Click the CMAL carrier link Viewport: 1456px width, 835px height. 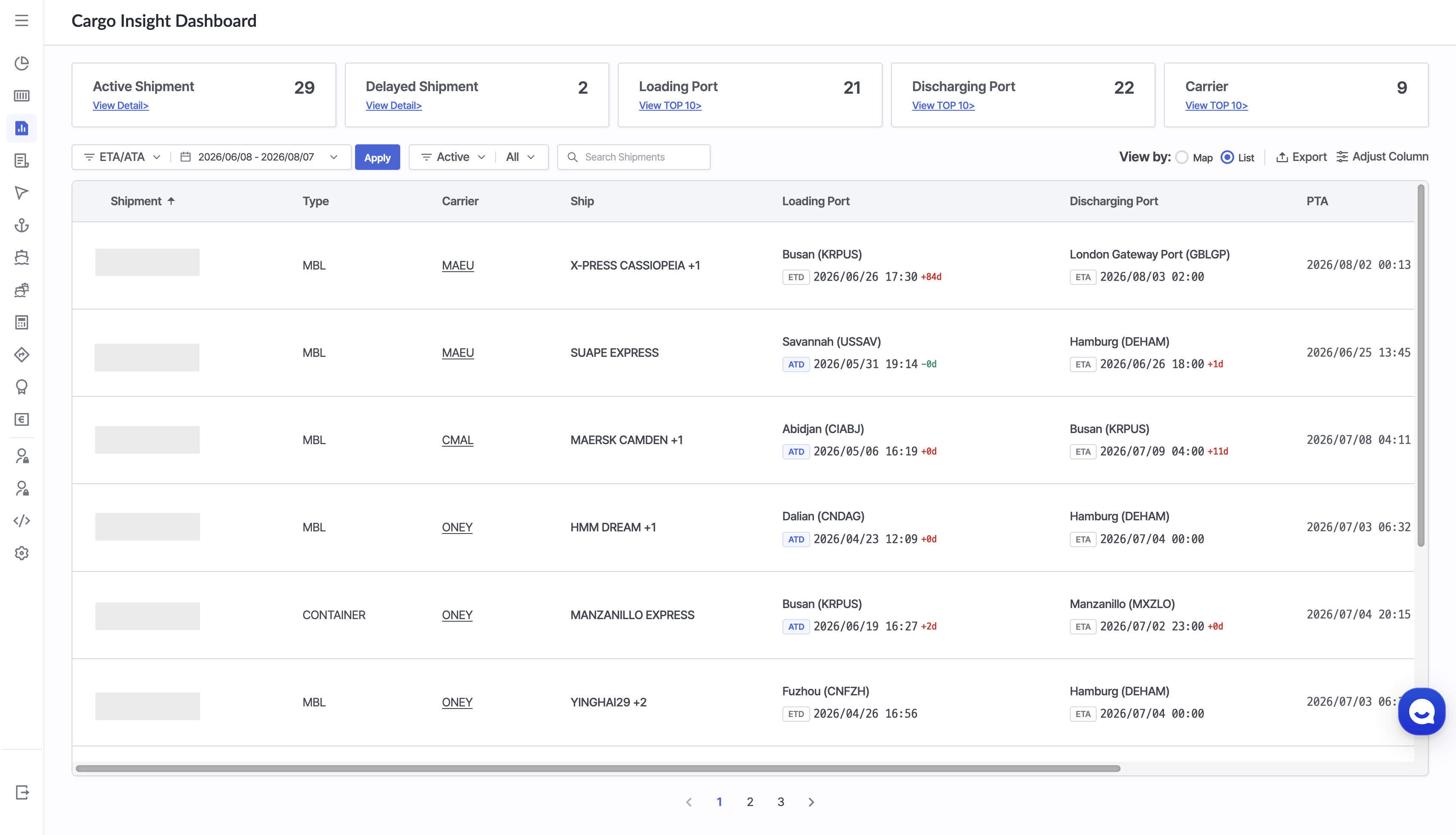(457, 440)
